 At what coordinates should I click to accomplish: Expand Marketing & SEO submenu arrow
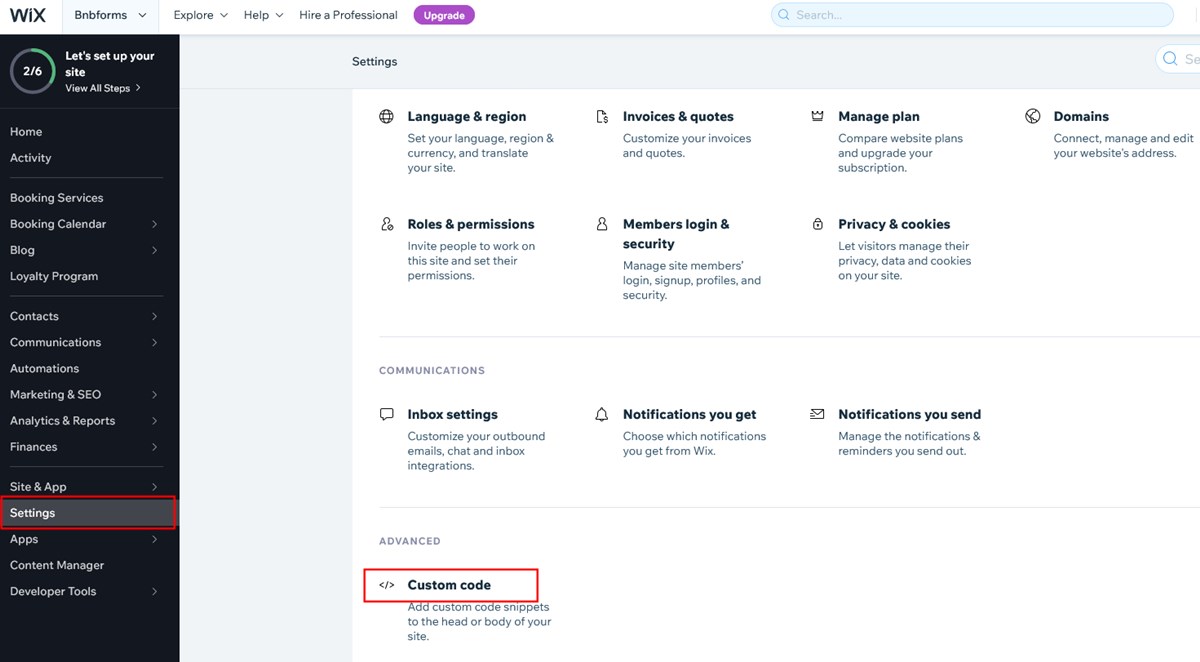point(155,394)
